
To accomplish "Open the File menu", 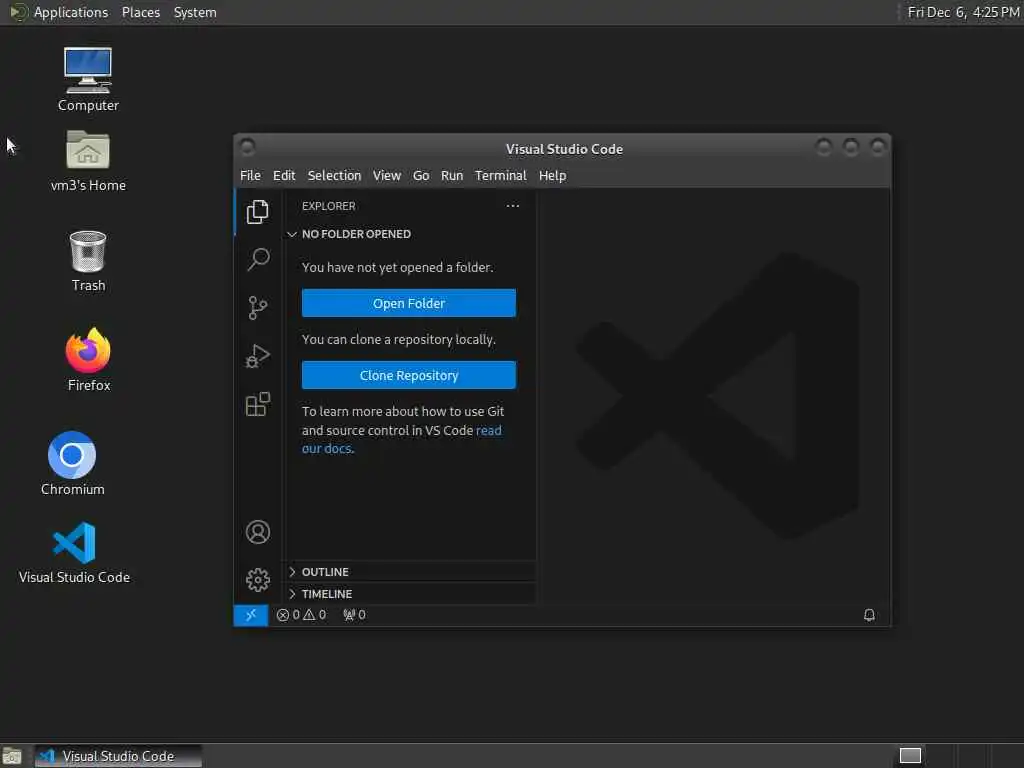I will (x=250, y=176).
